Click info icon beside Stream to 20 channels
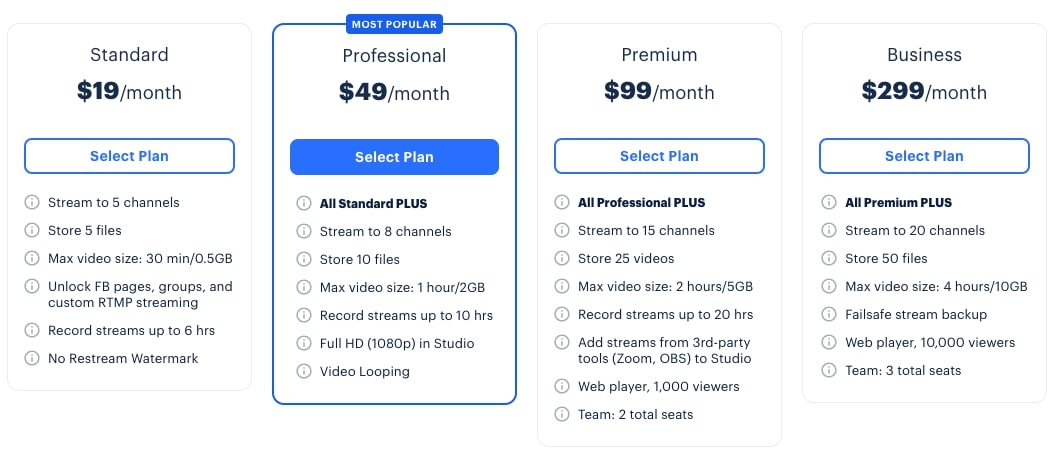Viewport: 1057px width, 459px height. [x=829, y=231]
